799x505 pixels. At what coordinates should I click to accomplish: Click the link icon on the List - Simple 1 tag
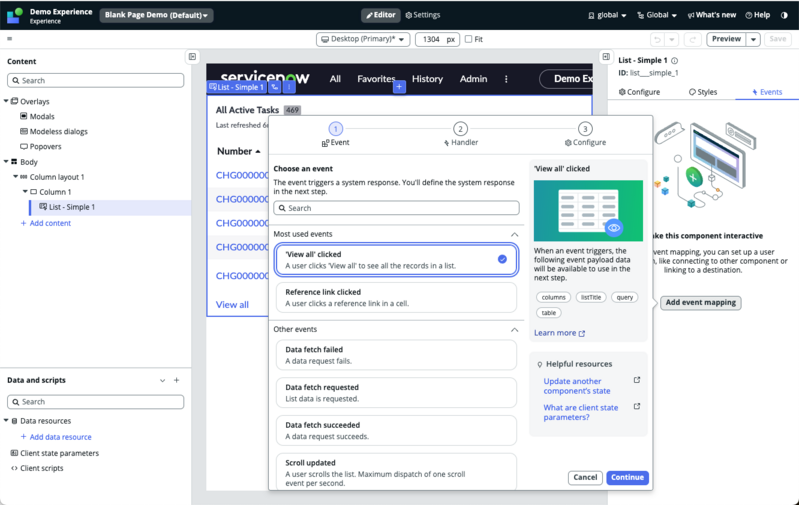pos(275,87)
